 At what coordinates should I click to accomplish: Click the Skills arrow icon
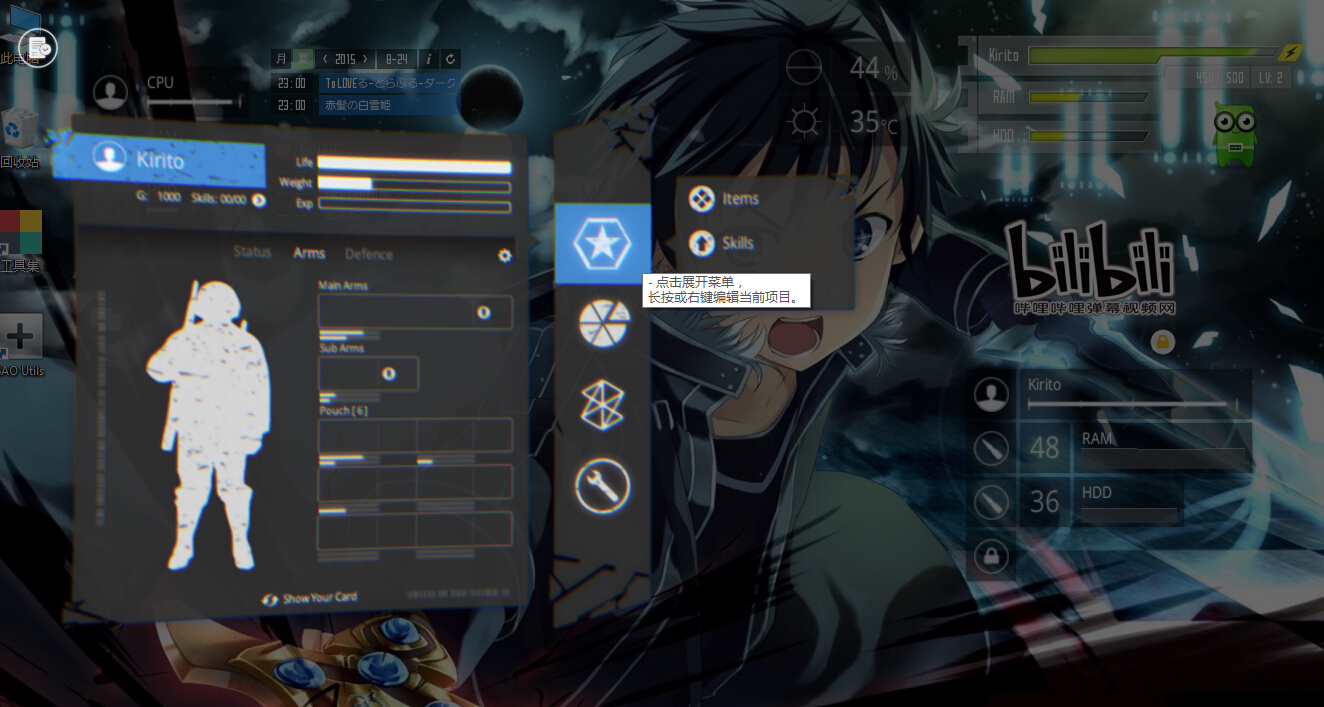[701, 243]
